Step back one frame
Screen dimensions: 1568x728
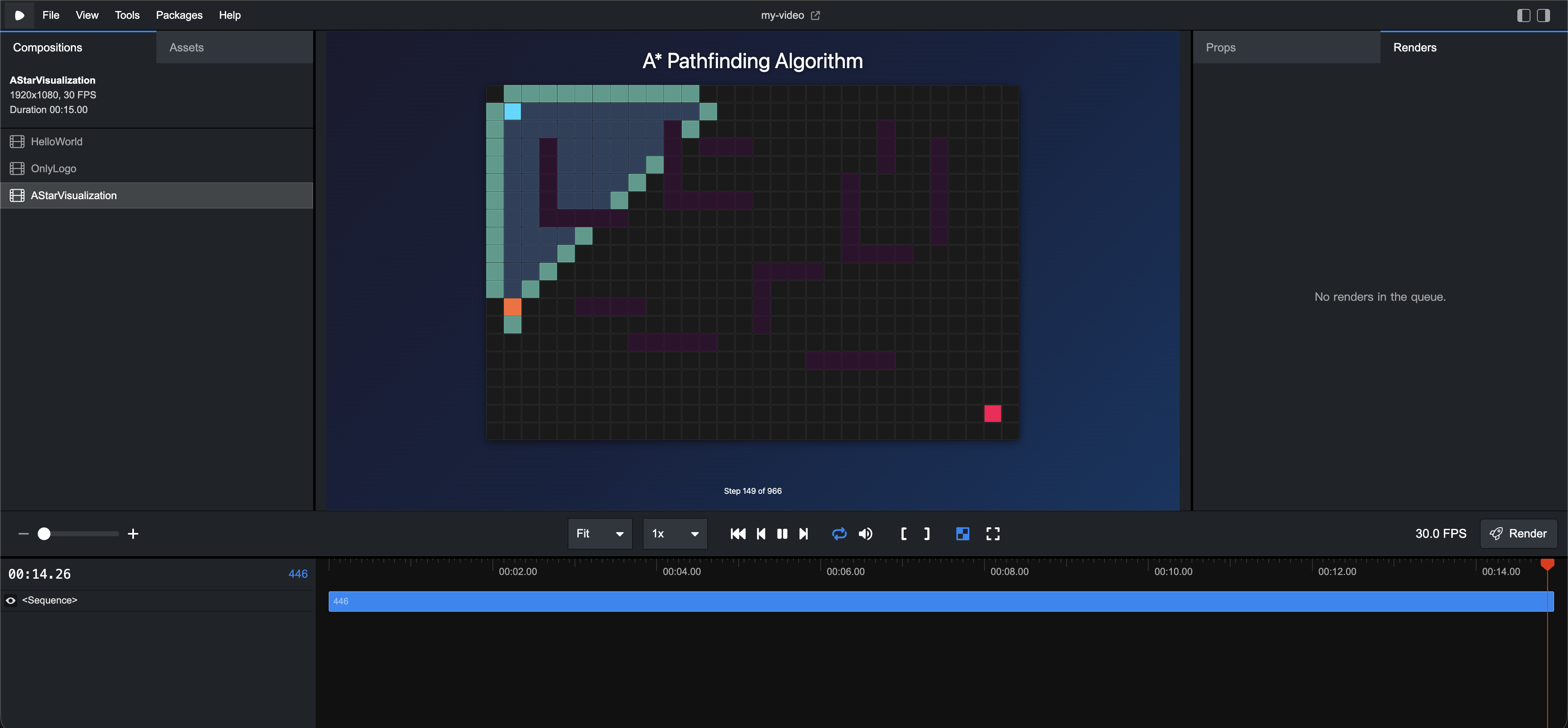tap(761, 533)
